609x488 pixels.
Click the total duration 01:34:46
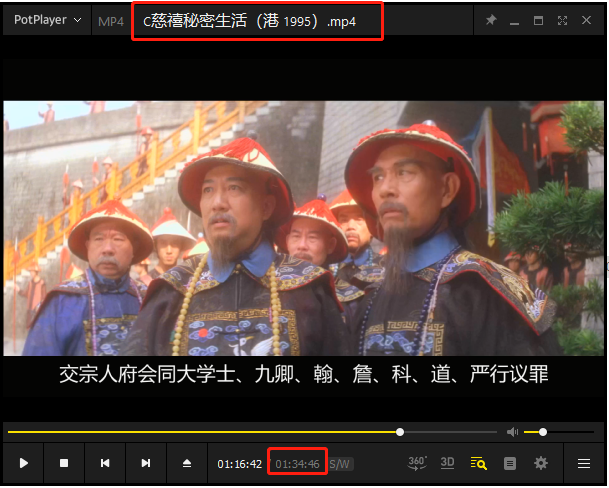(297, 464)
